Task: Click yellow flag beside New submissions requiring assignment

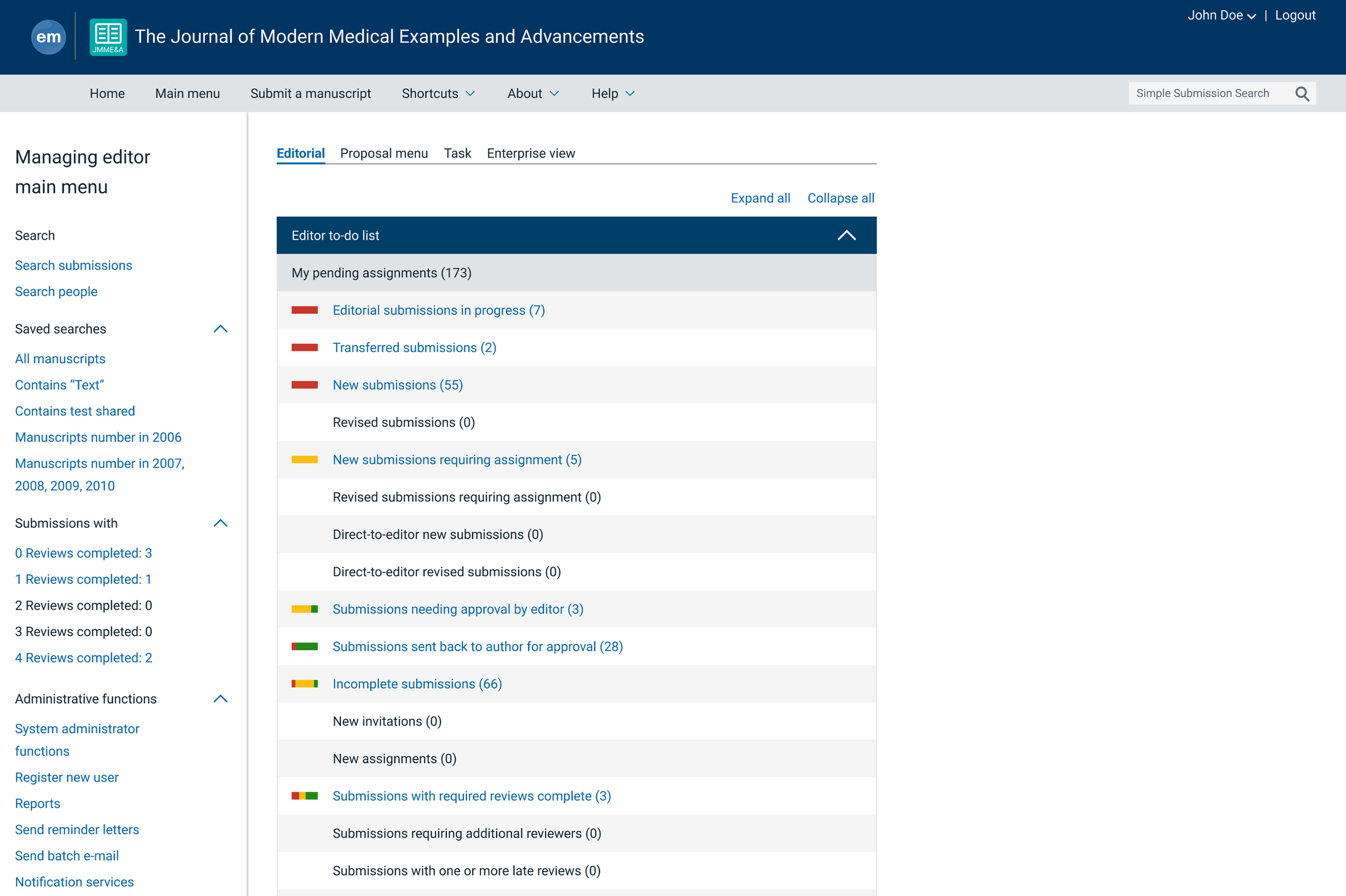Action: tap(304, 460)
